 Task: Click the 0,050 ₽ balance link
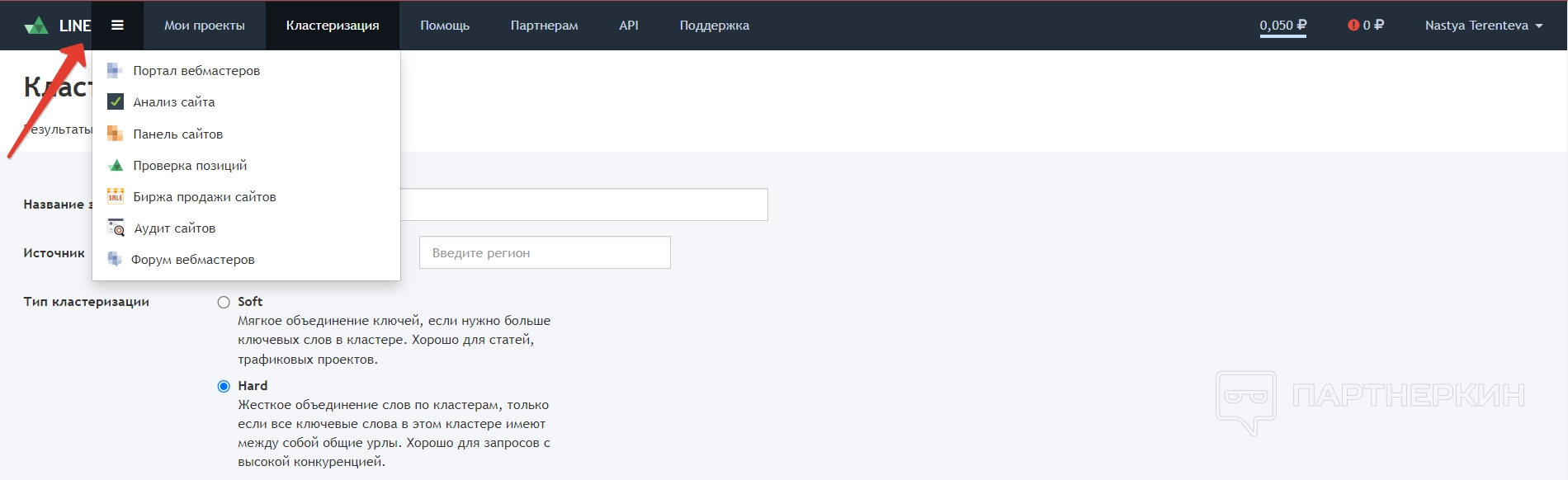[1282, 26]
